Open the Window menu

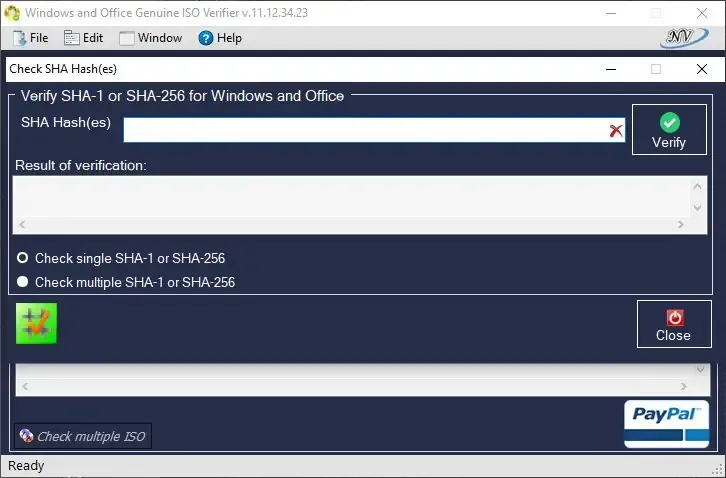point(150,38)
